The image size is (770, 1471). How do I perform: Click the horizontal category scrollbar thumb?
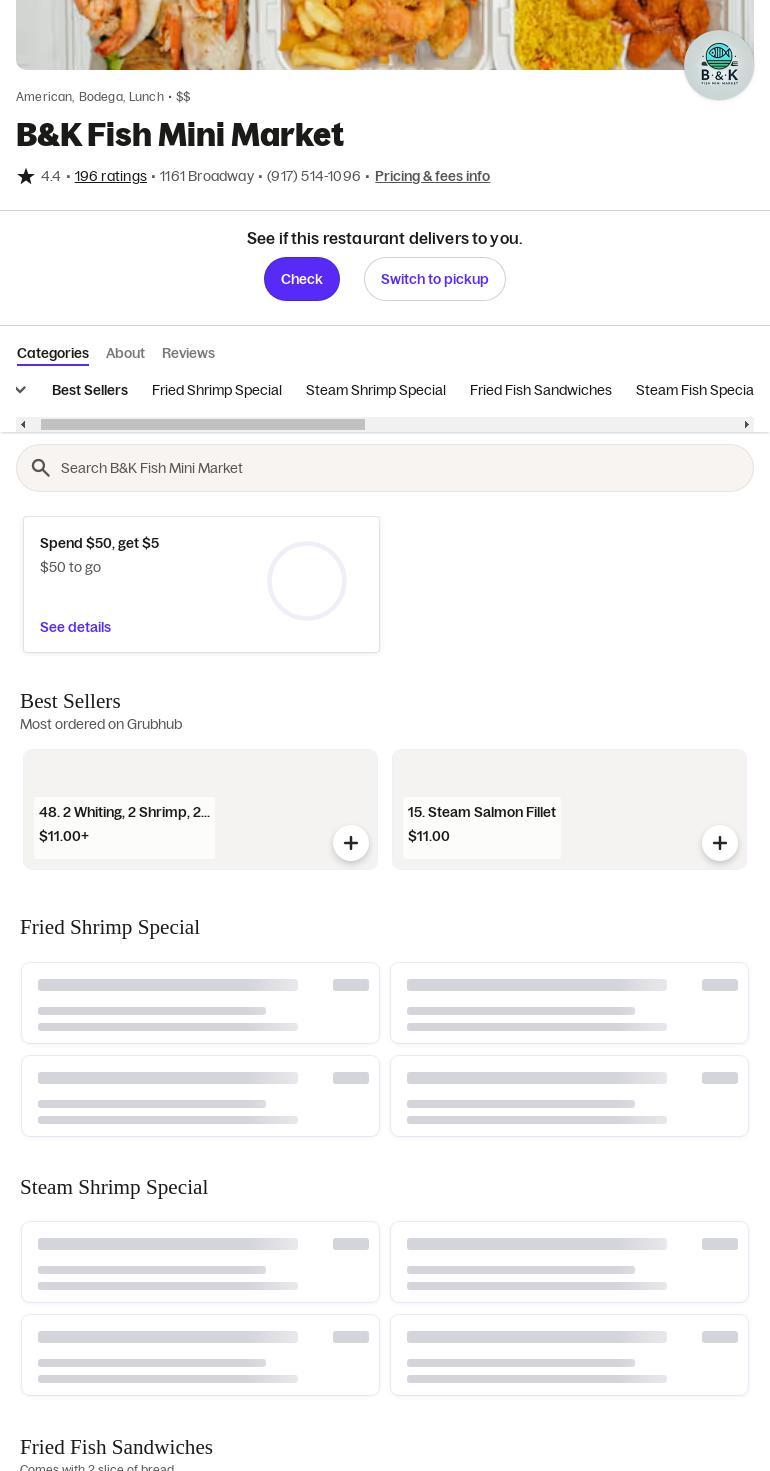pyautogui.click(x=203, y=425)
